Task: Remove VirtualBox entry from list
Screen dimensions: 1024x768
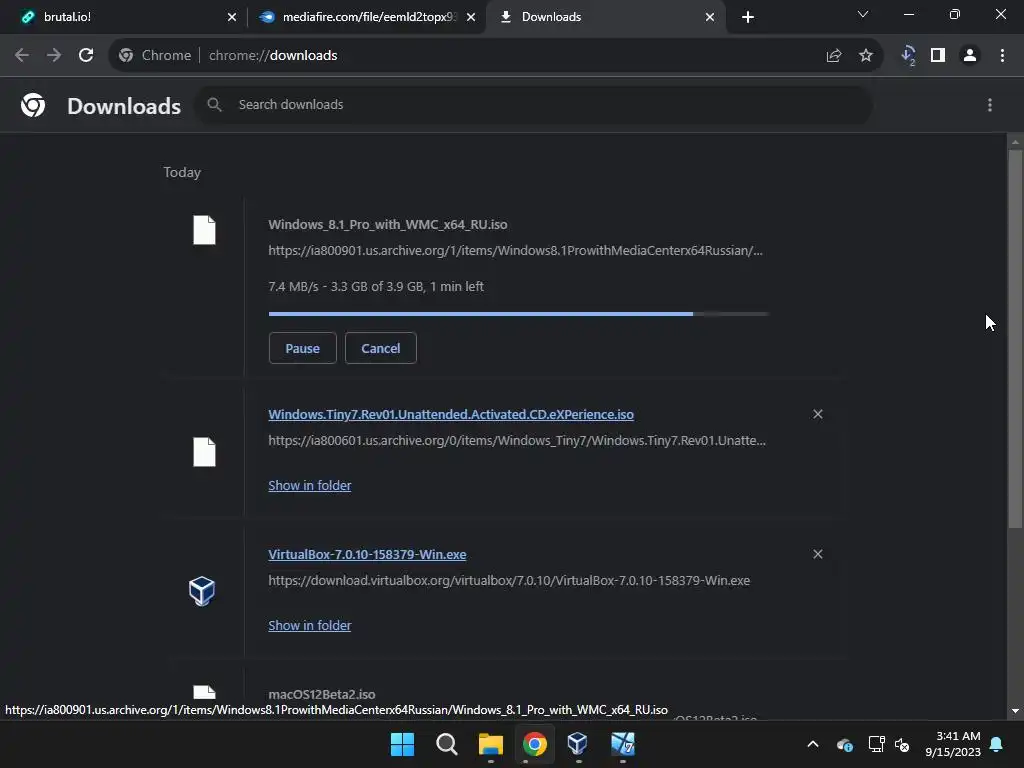Action: 818,554
